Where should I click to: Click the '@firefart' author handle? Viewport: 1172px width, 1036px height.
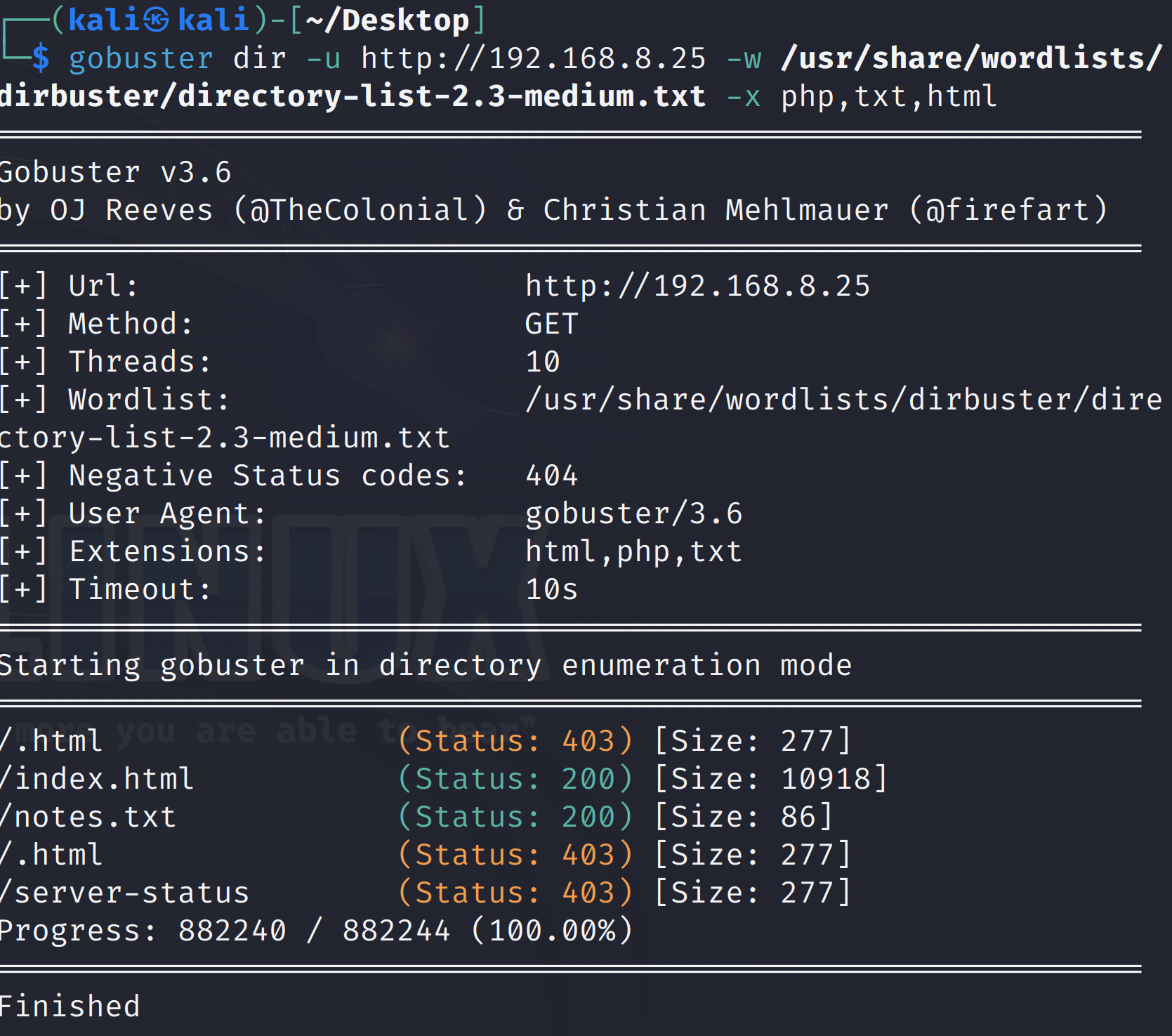(1008, 210)
